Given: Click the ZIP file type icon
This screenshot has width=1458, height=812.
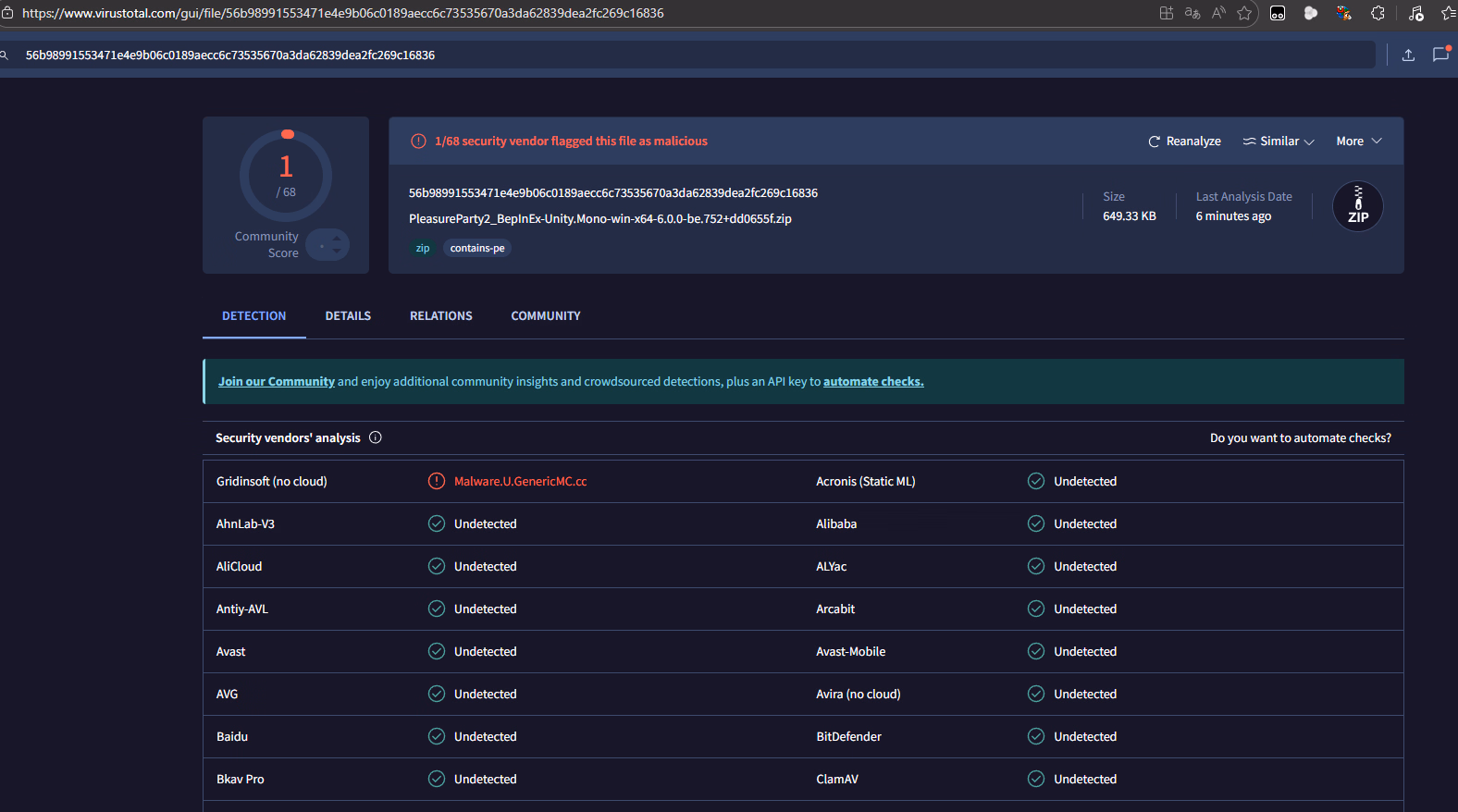Looking at the screenshot, I should (1357, 206).
